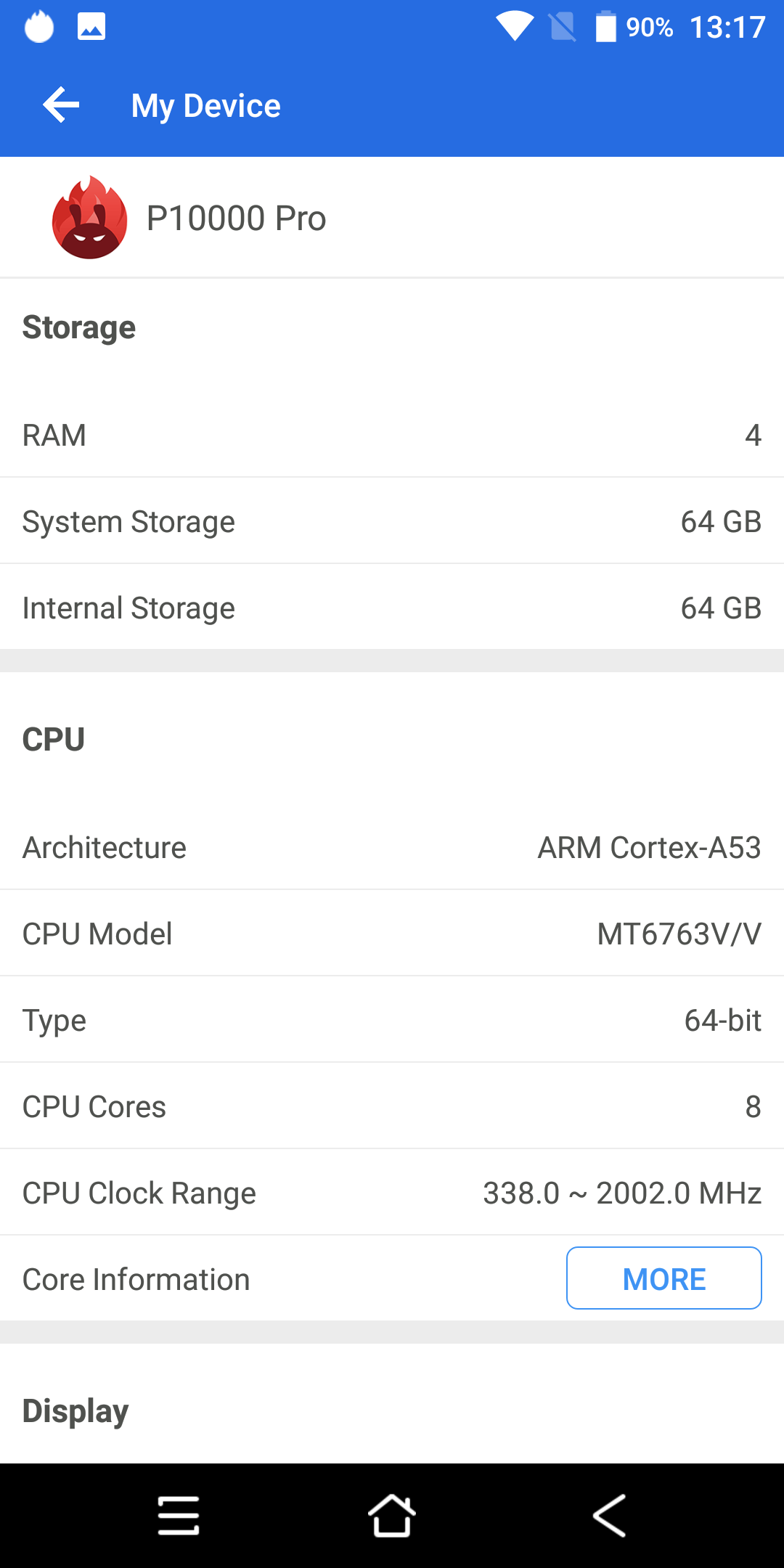The image size is (784, 1568).
Task: Tap the P10000 Pro device name
Action: [x=236, y=219]
